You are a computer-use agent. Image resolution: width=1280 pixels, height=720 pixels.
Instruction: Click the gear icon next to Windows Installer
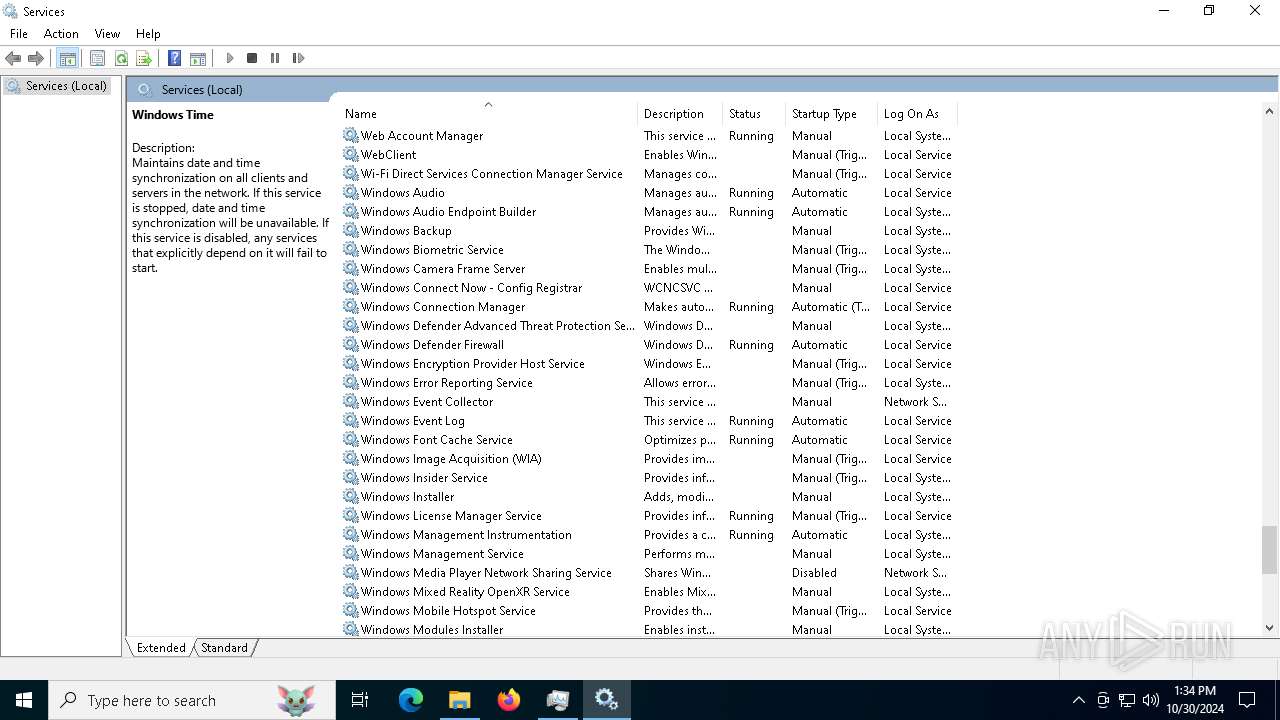coord(350,496)
